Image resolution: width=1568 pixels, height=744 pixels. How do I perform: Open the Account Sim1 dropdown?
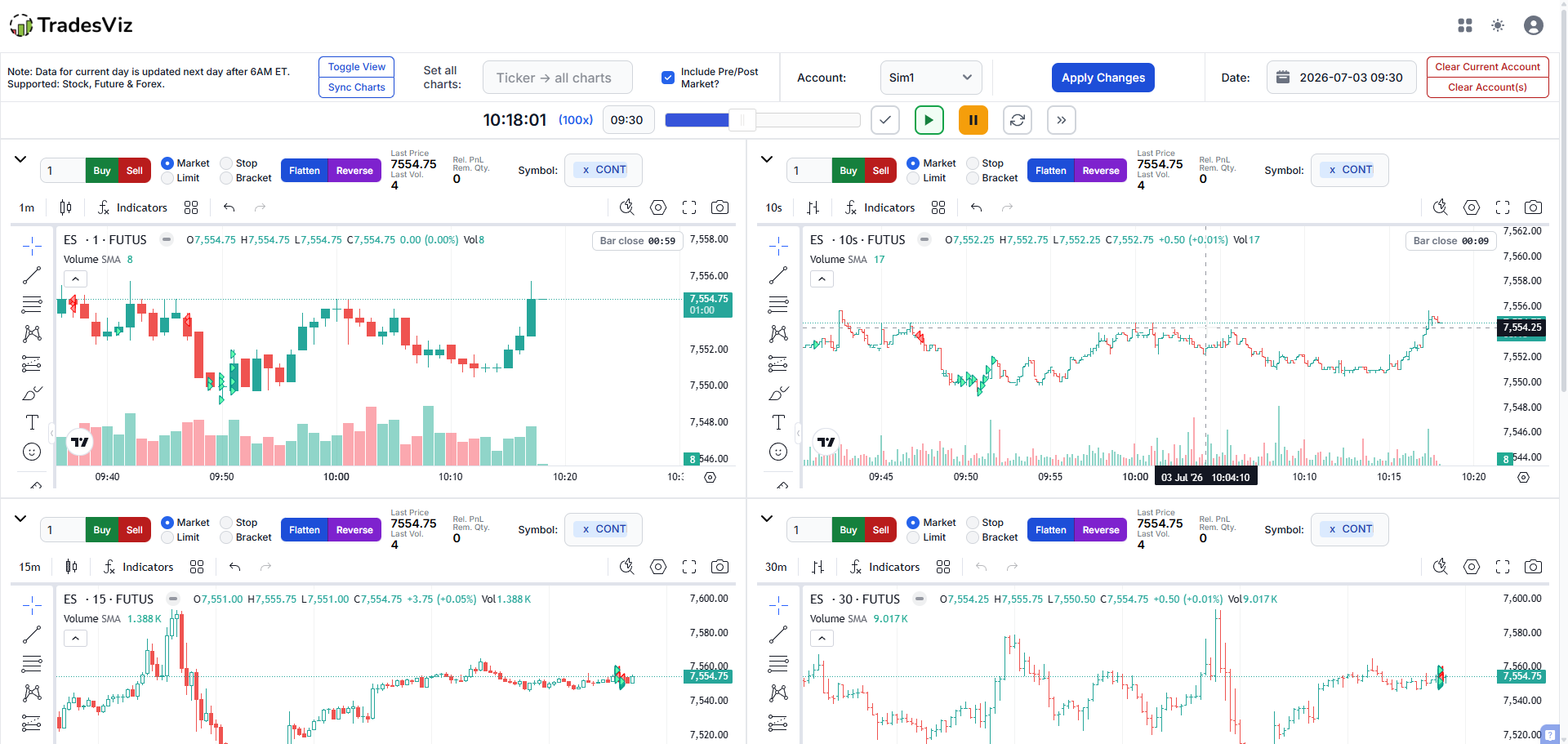(931, 78)
